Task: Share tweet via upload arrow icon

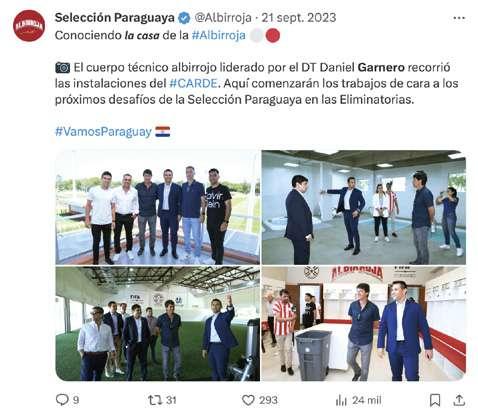Action: pos(459,400)
